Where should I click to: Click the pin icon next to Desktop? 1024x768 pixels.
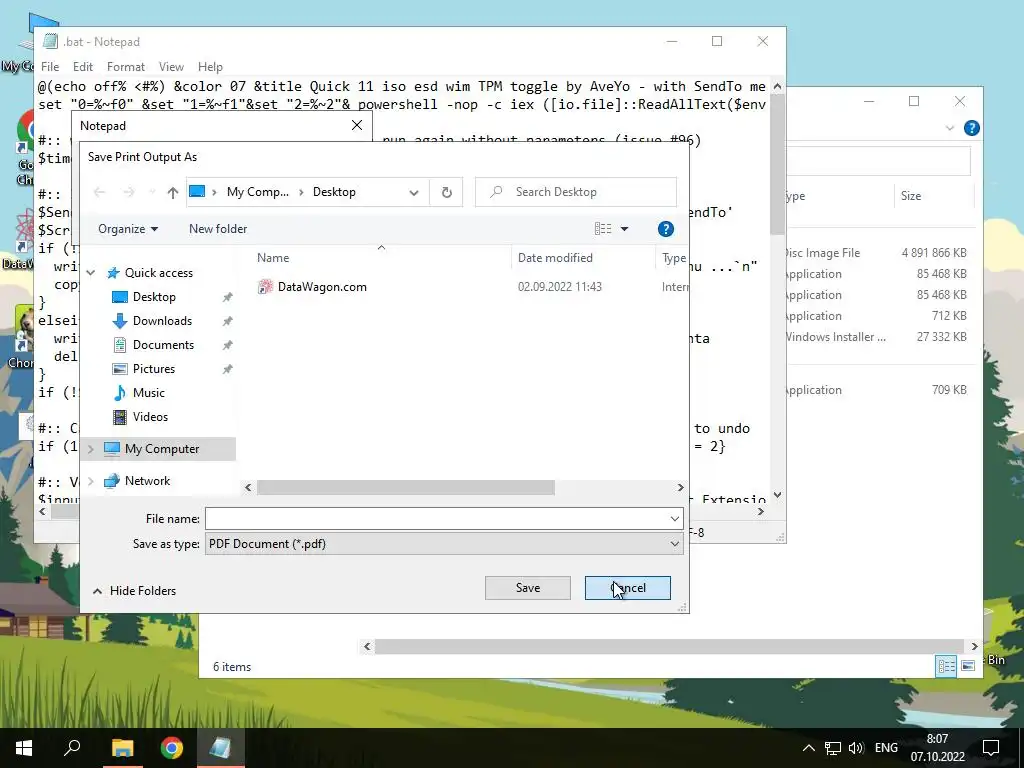click(x=227, y=297)
